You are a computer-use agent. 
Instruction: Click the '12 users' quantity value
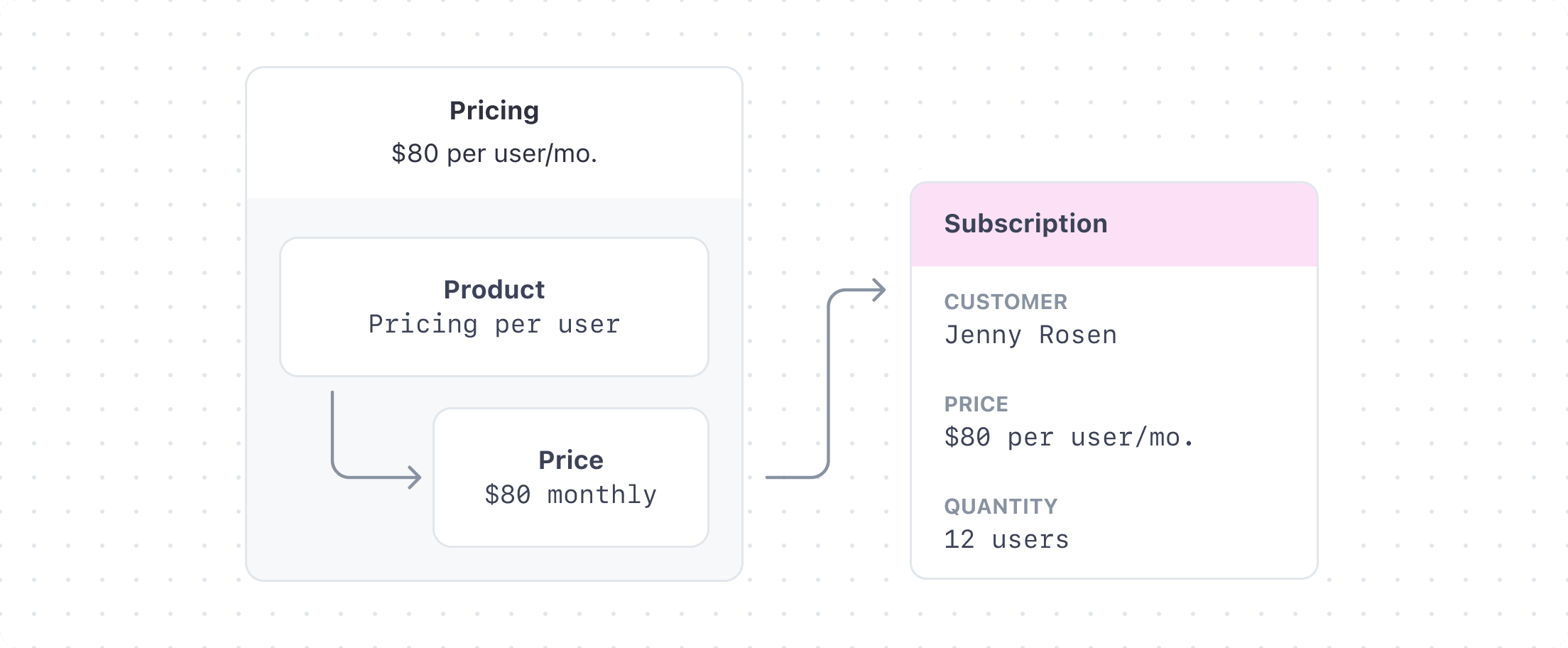pos(1006,540)
